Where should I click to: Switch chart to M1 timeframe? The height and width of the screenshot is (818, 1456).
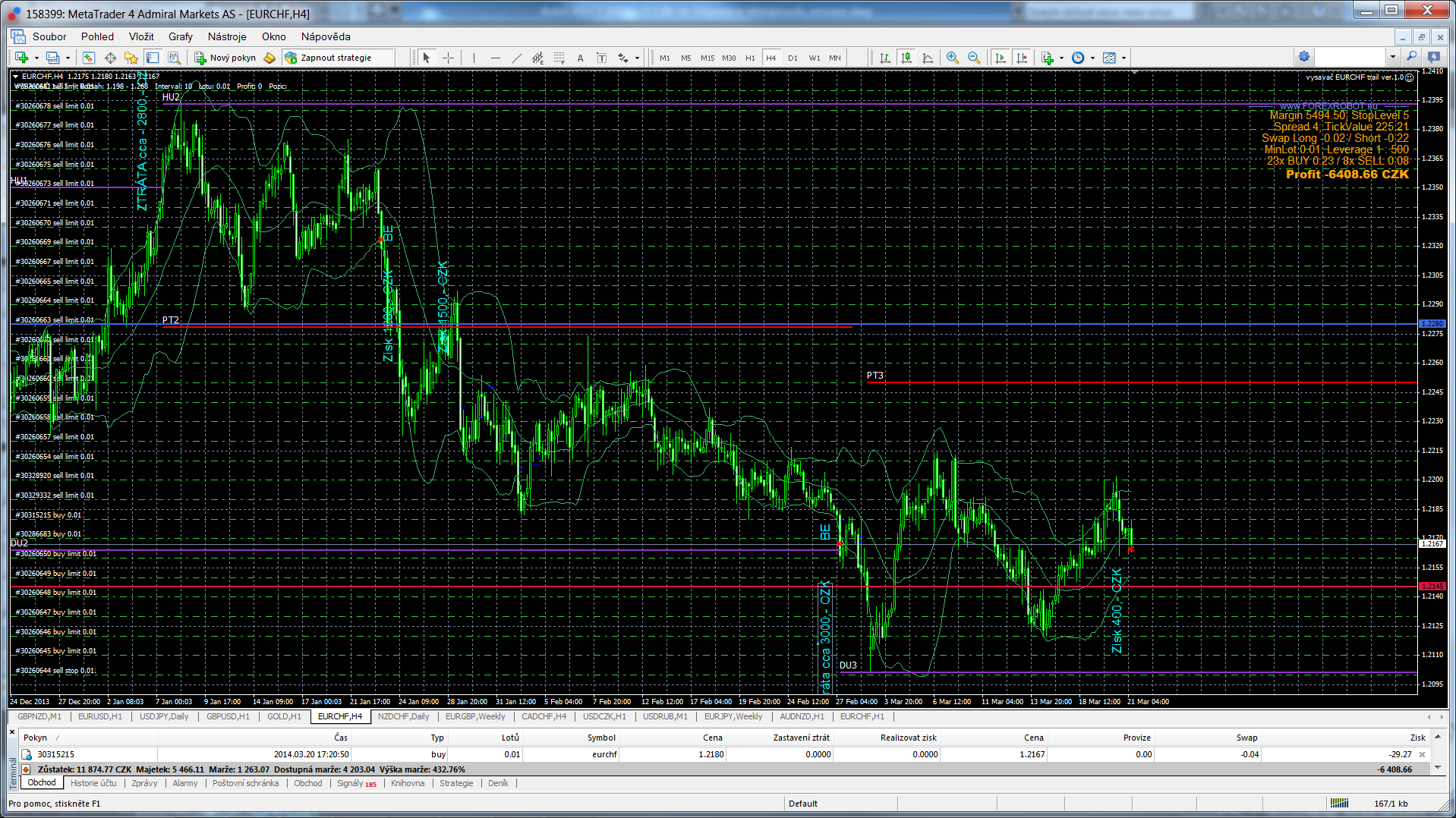[x=665, y=58]
